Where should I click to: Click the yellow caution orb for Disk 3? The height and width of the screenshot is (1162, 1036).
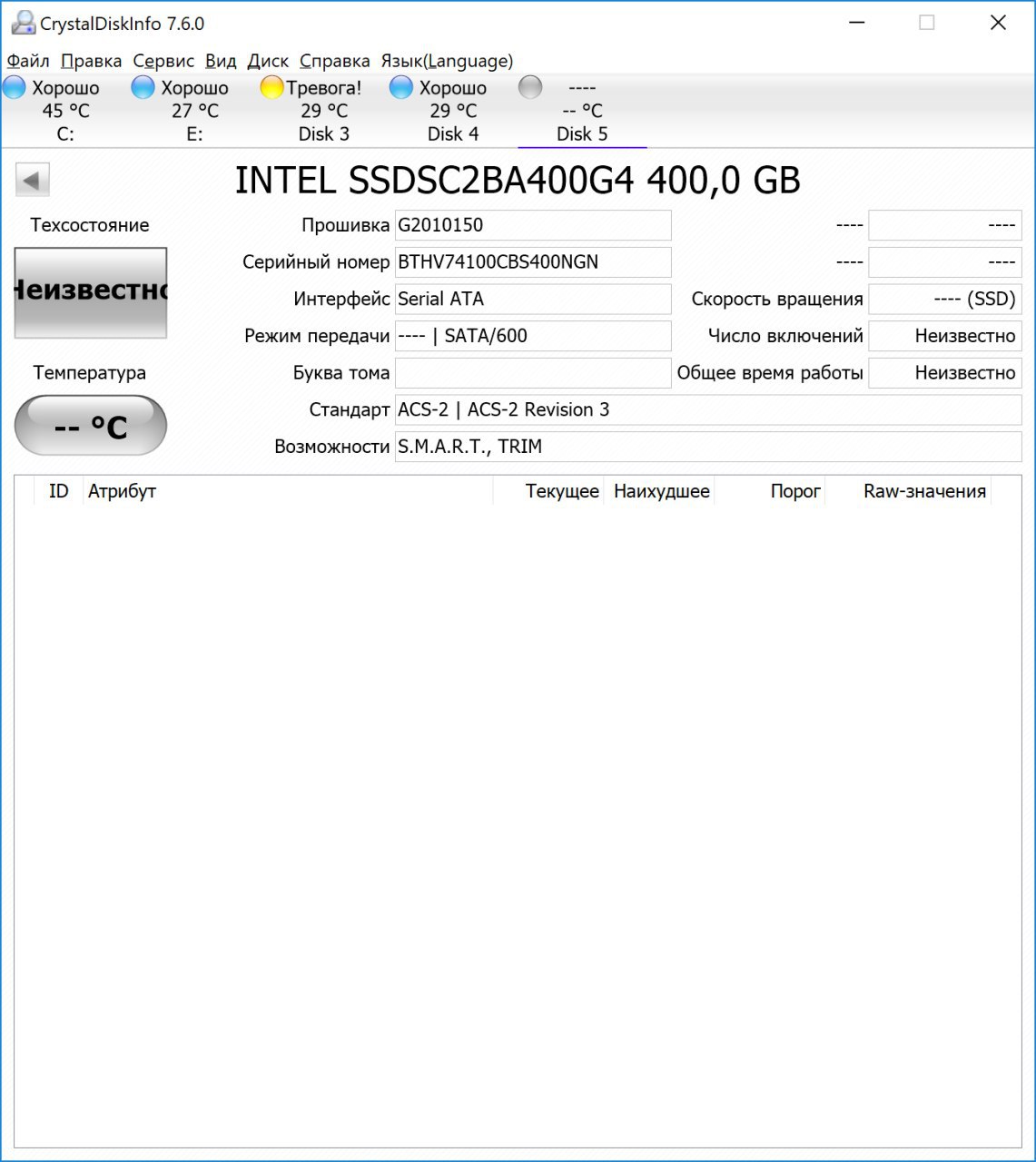[272, 87]
